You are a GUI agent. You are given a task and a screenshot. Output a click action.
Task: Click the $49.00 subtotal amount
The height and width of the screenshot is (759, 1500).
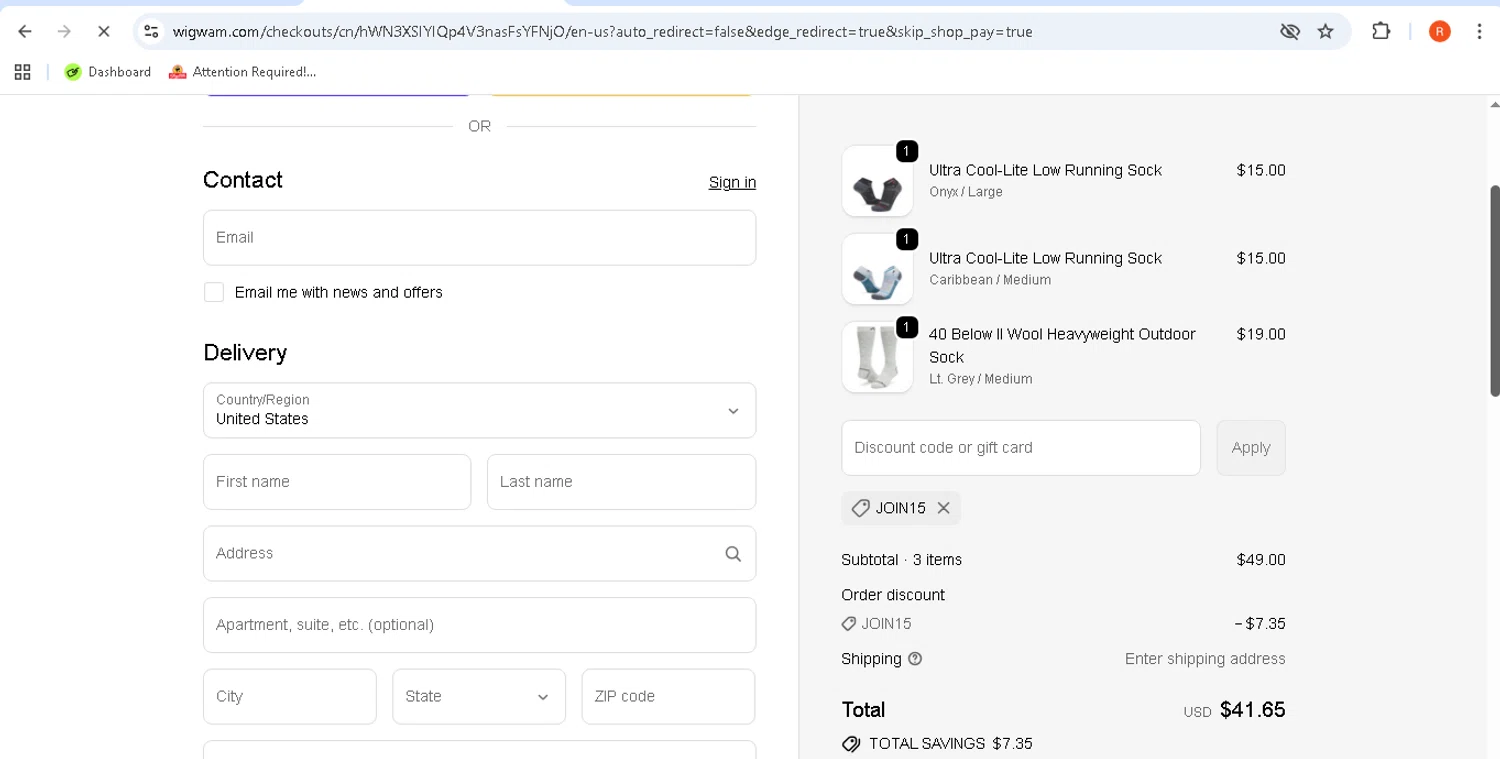click(1261, 560)
